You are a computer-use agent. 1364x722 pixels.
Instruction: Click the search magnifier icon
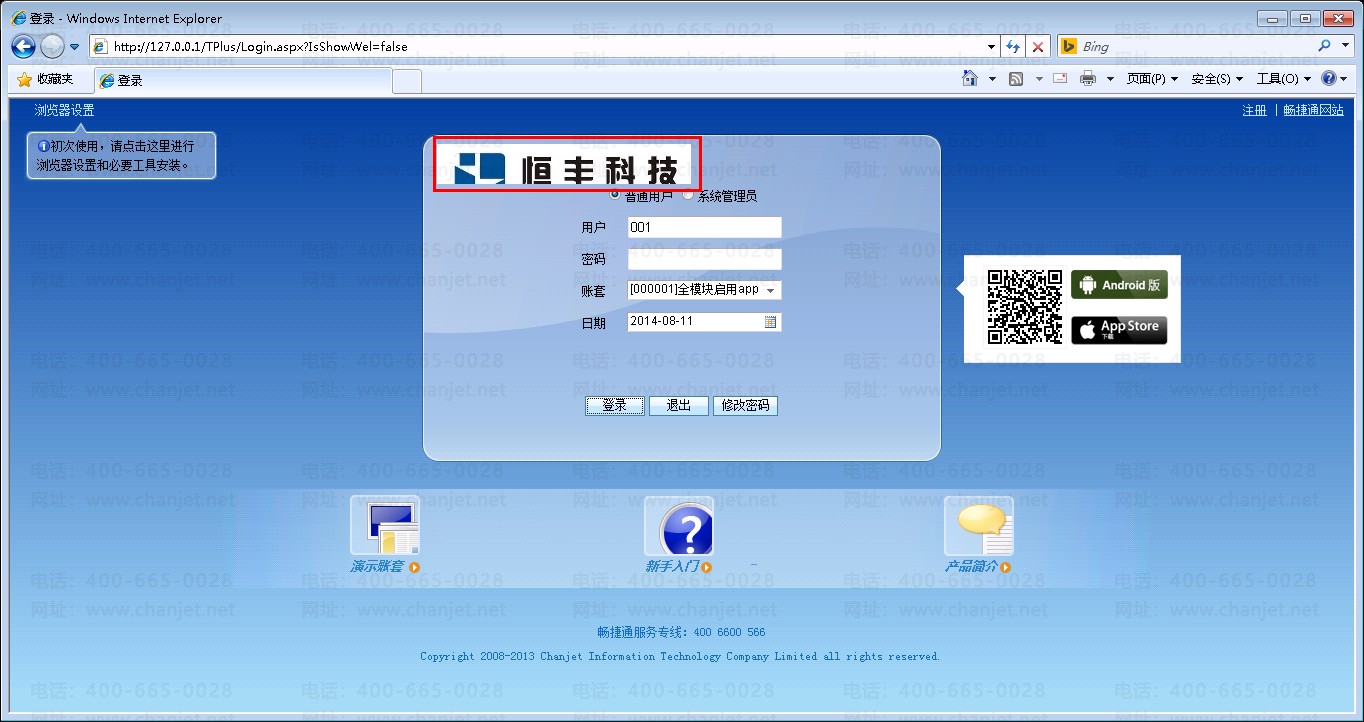click(1325, 46)
